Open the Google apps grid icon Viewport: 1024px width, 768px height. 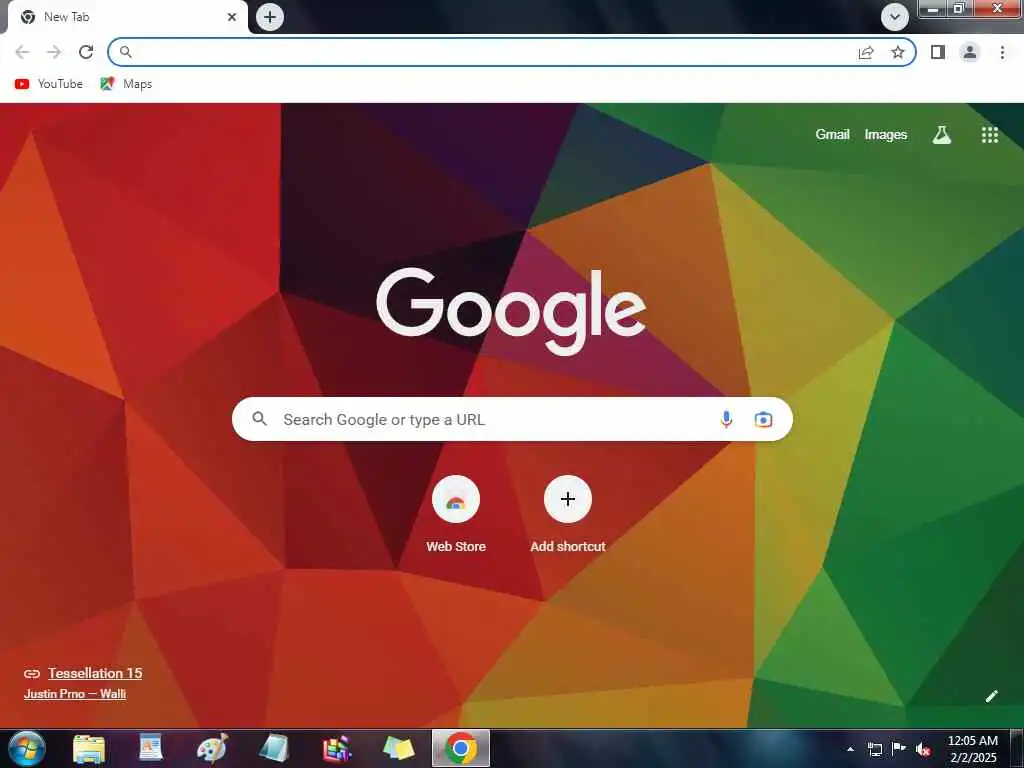coord(989,135)
